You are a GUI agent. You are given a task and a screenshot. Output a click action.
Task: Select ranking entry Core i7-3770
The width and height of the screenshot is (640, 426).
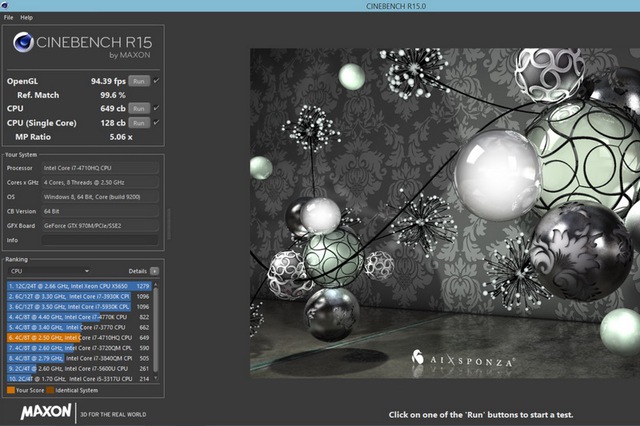(79, 327)
